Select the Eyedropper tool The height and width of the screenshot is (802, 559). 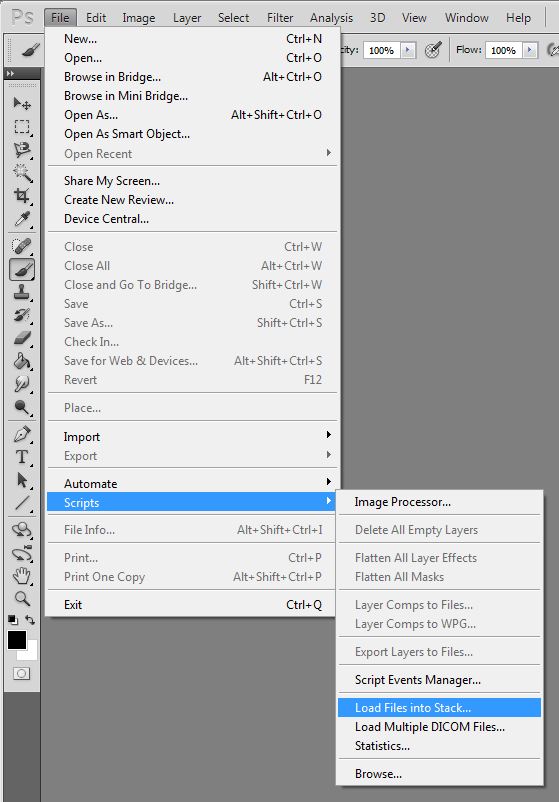pyautogui.click(x=21, y=219)
